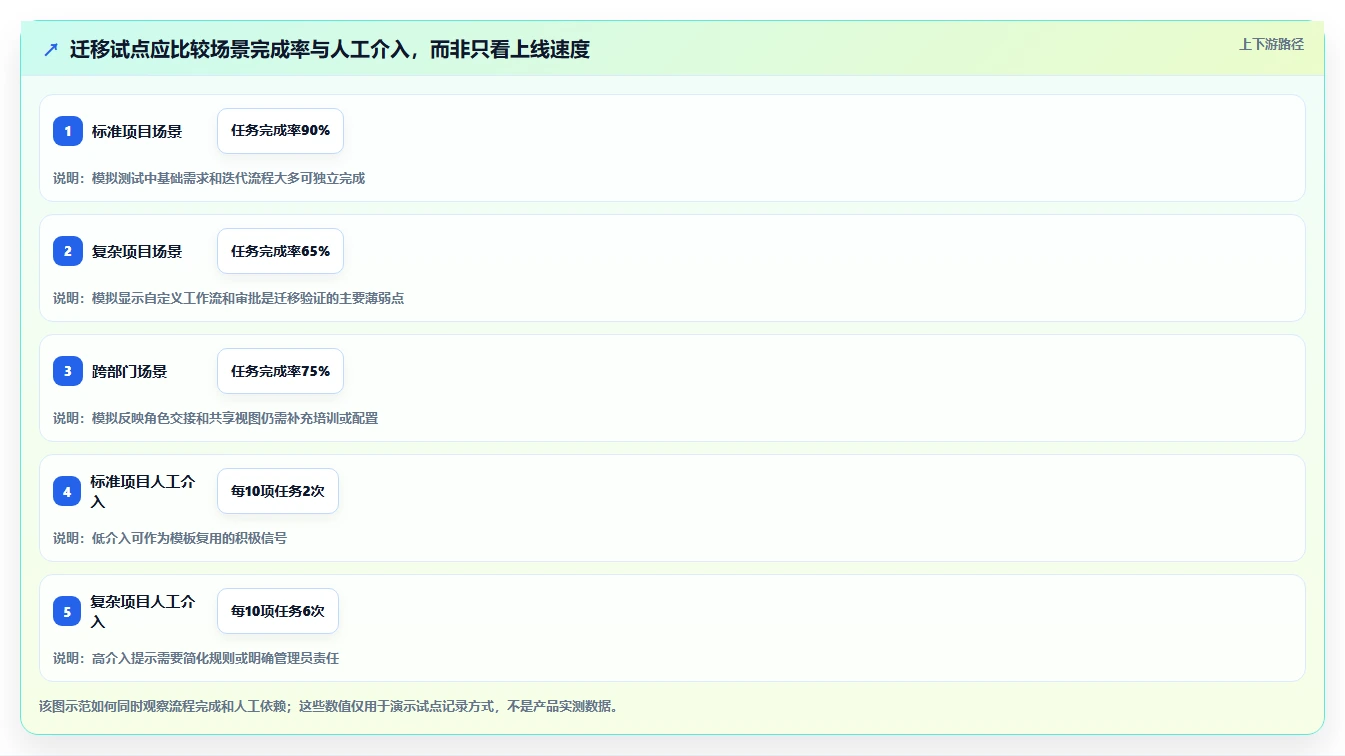The image size is (1345, 756).
Task: Click the note about 角色交接和共享视图
Action: pyautogui.click(x=216, y=418)
